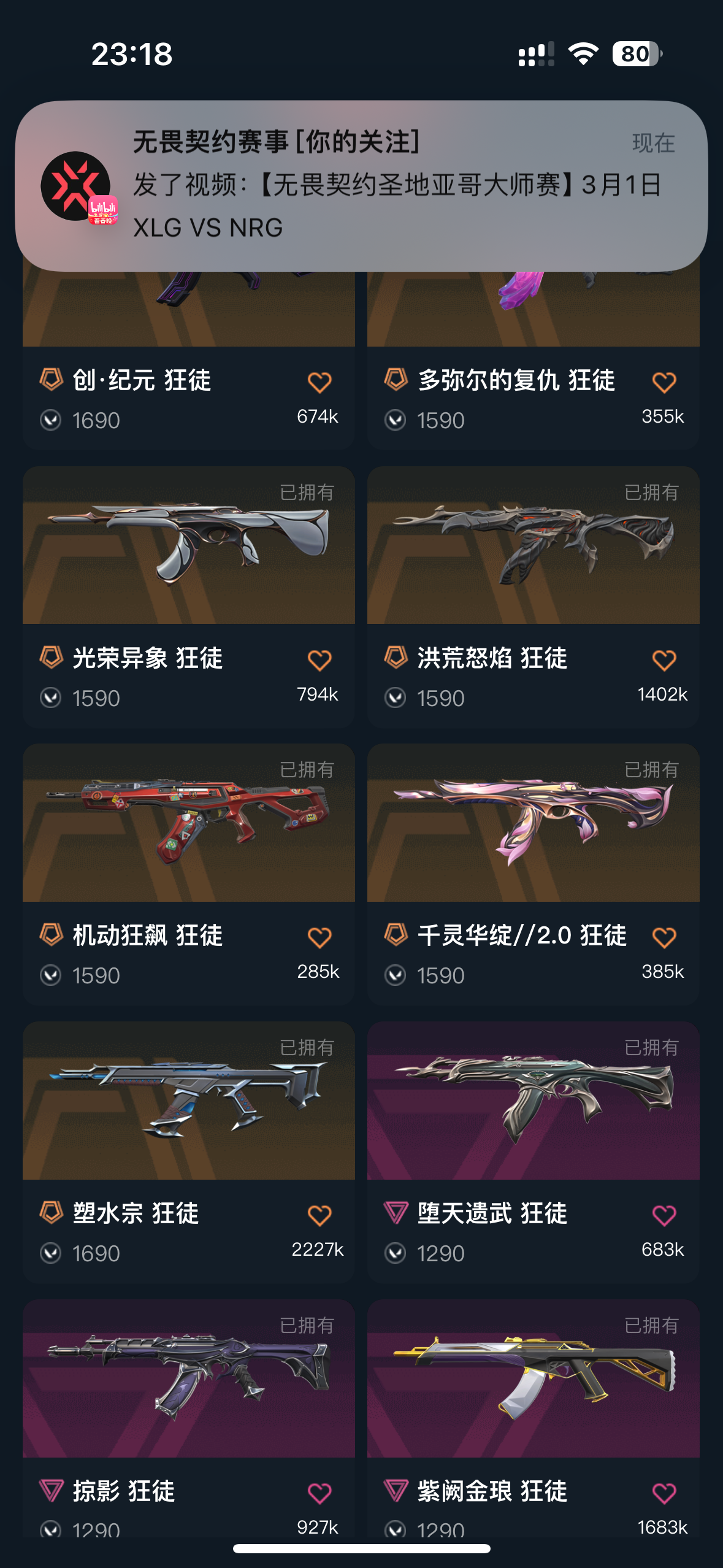This screenshot has height=1568, width=723.
Task: Tap pink heart for 掠影 狂徒
Action: (319, 1494)
